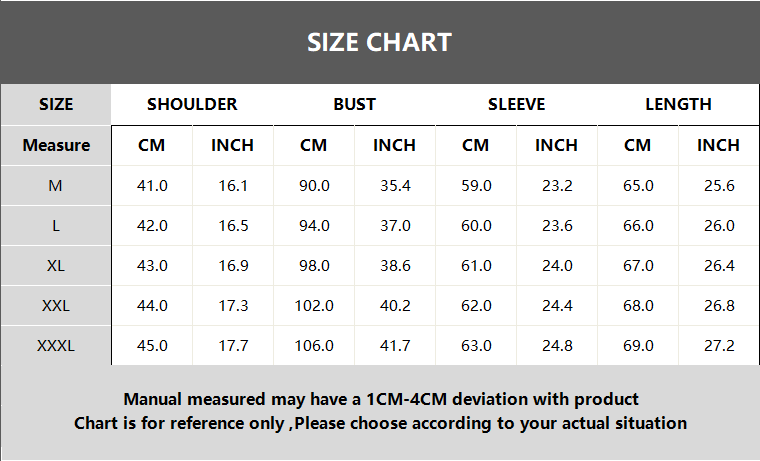Click the SIZE header cell
Image resolution: width=760 pixels, height=461 pixels.
[x=56, y=104]
